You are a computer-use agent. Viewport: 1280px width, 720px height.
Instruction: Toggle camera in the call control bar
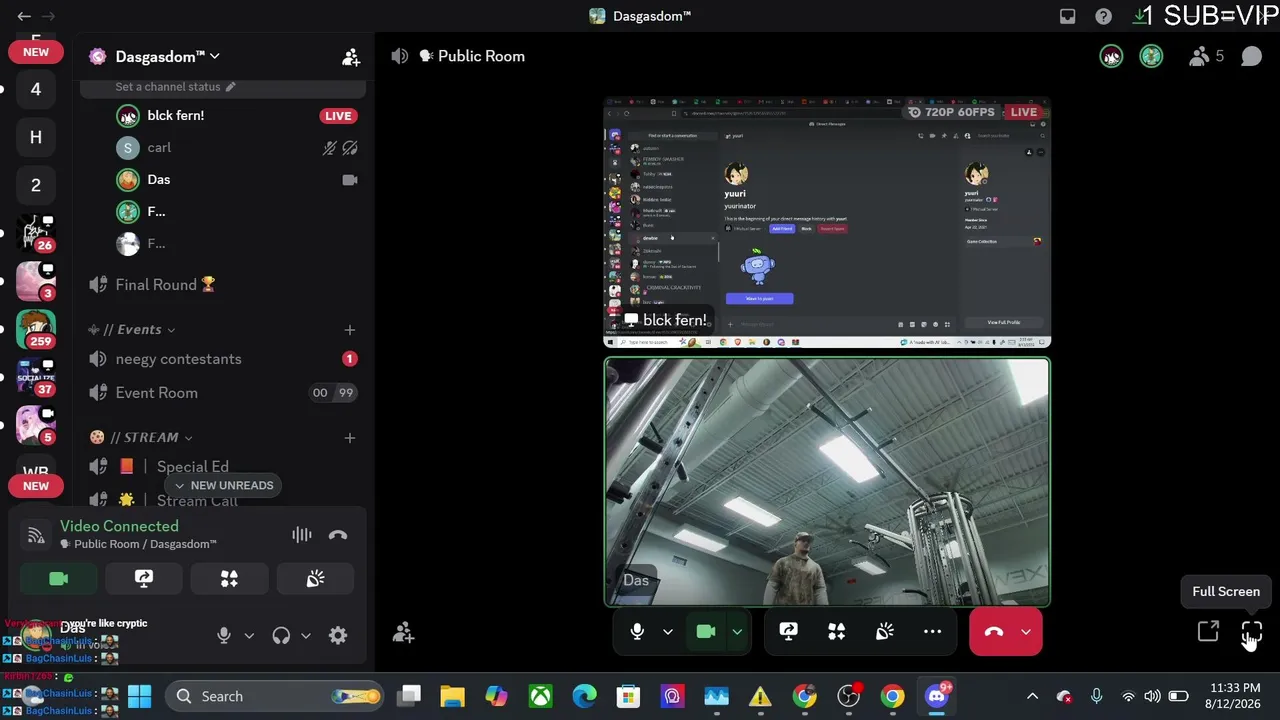(706, 631)
